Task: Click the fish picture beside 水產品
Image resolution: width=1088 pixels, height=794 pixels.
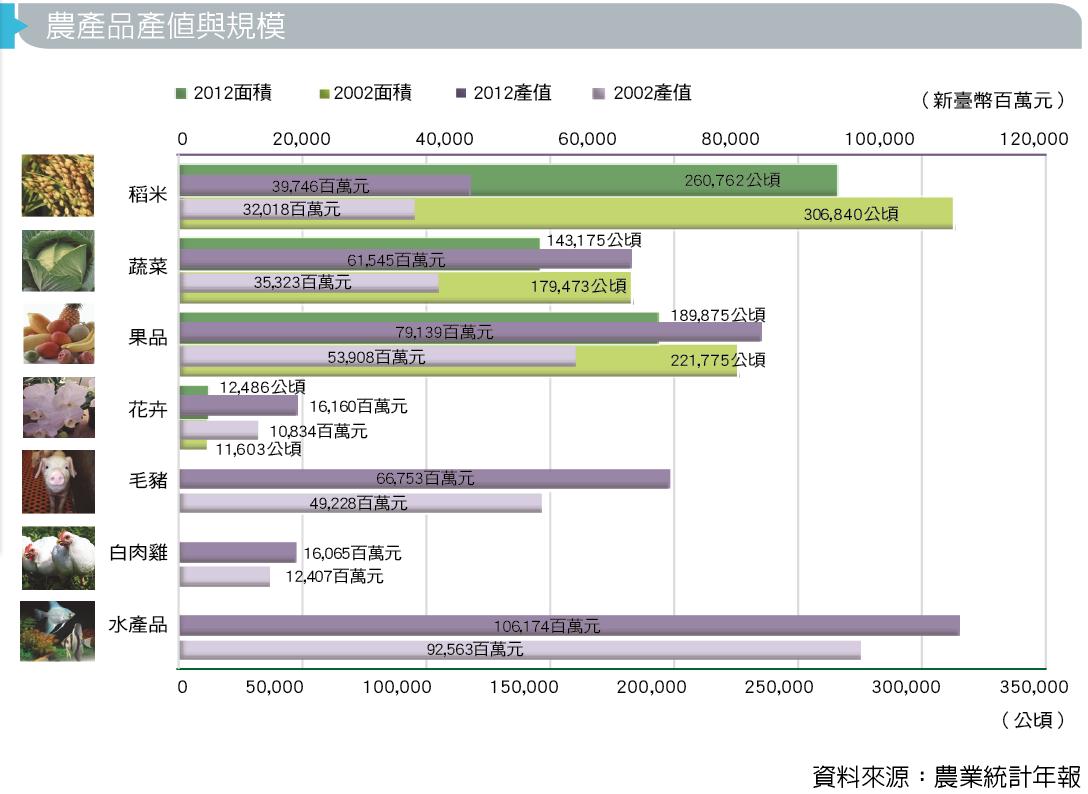Action: coord(57,630)
